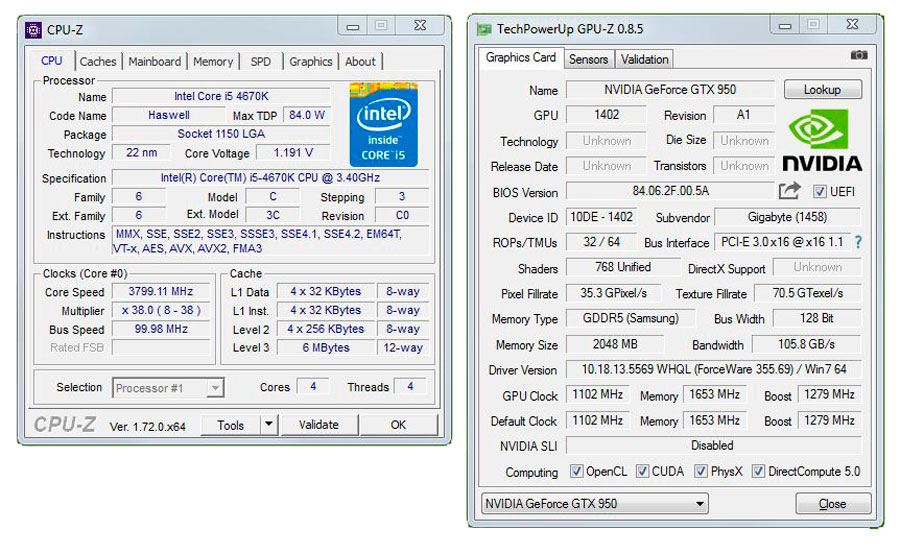Click the GPU-Z title bar icon
The width and height of the screenshot is (900, 554).
(x=484, y=29)
